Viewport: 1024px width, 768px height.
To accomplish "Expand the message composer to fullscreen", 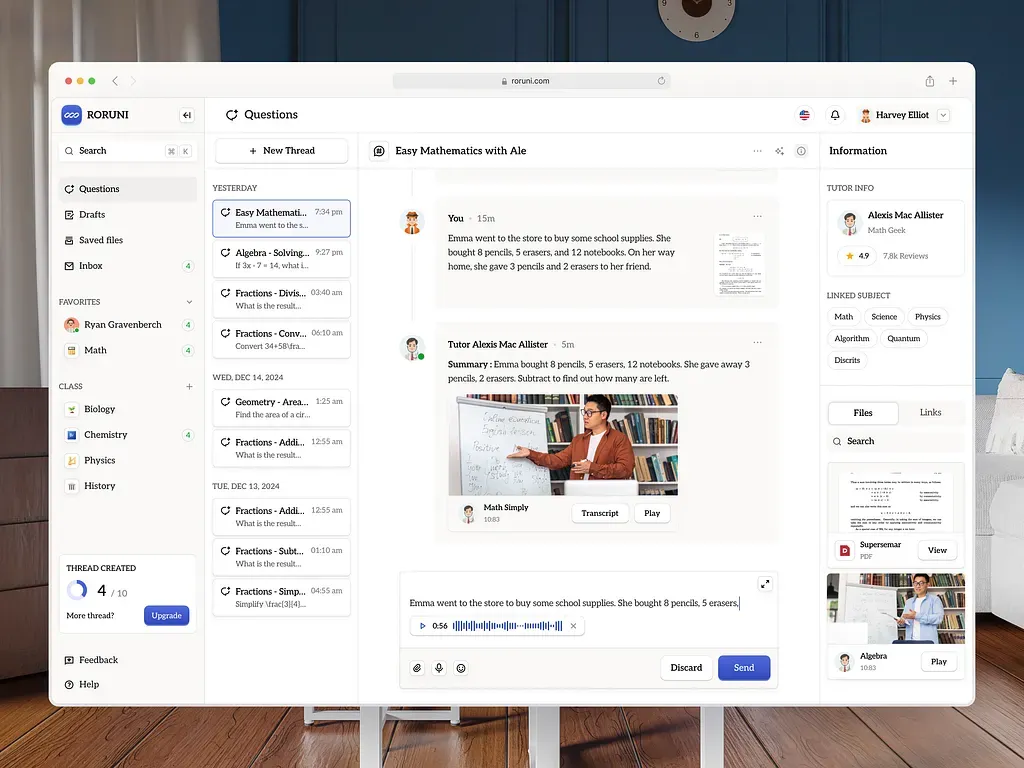I will click(x=765, y=584).
